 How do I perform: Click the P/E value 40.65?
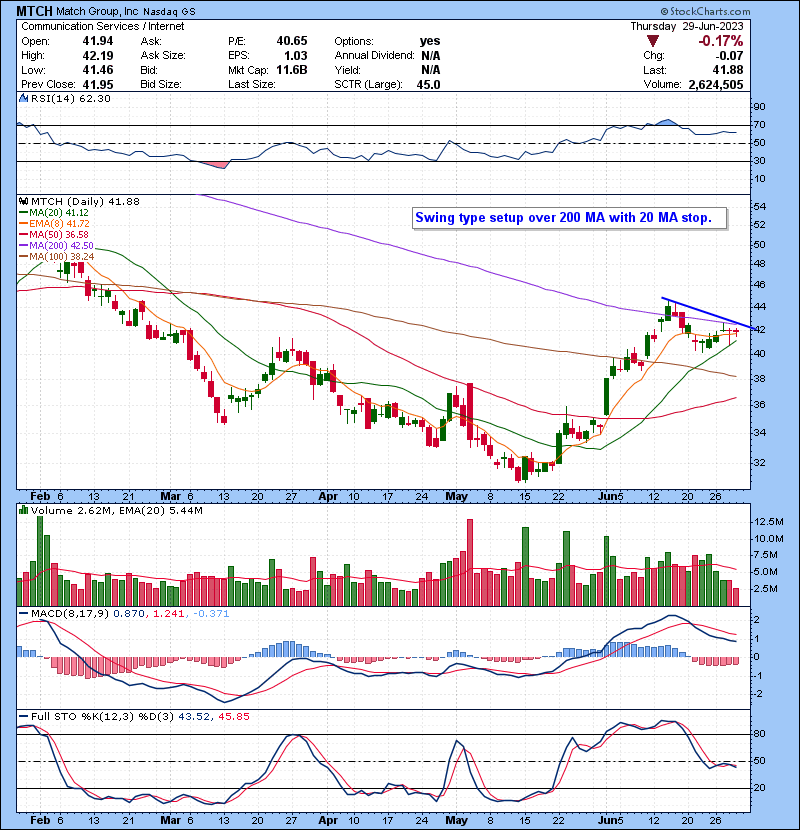[x=292, y=41]
